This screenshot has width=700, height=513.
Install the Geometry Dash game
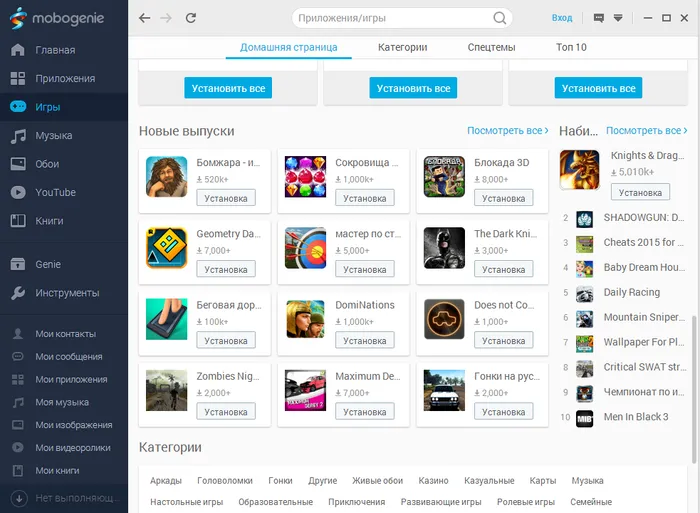226,269
